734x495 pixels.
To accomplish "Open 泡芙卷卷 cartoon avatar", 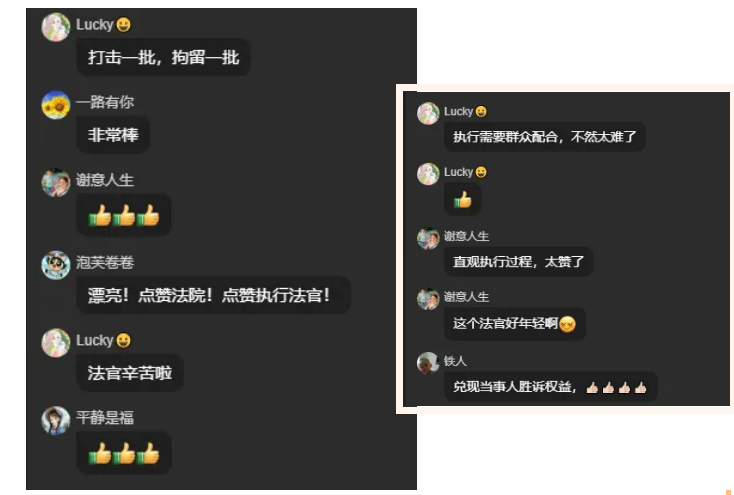I will pos(56,265).
